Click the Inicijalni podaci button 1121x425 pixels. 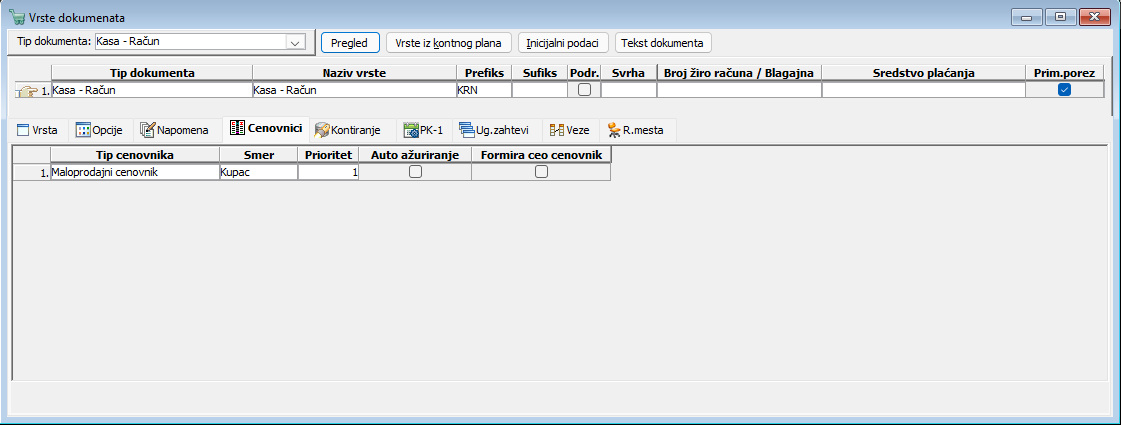tap(563, 42)
